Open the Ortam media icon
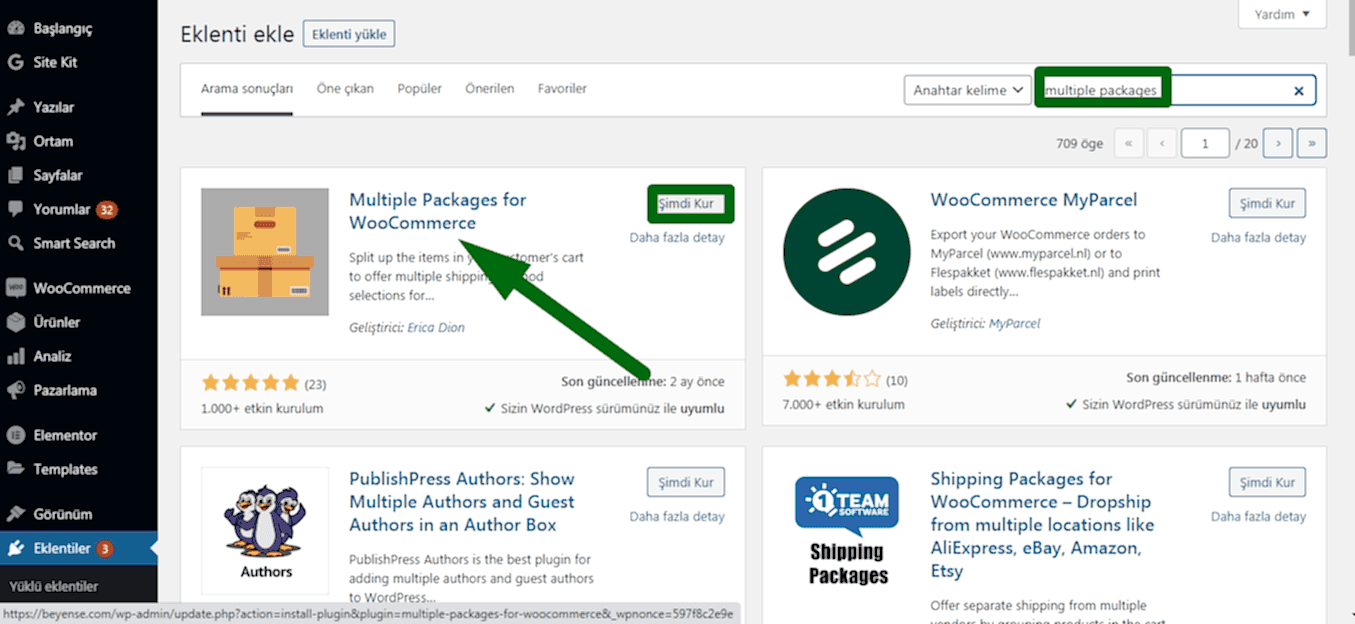The height and width of the screenshot is (624, 1355). 16,141
